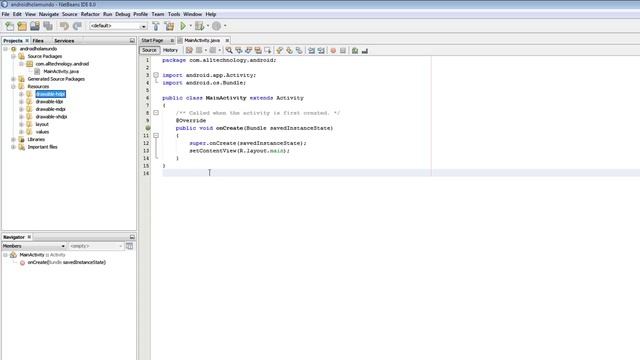Expand the Generated Source Packages node
The image size is (640, 360).
point(13,79)
